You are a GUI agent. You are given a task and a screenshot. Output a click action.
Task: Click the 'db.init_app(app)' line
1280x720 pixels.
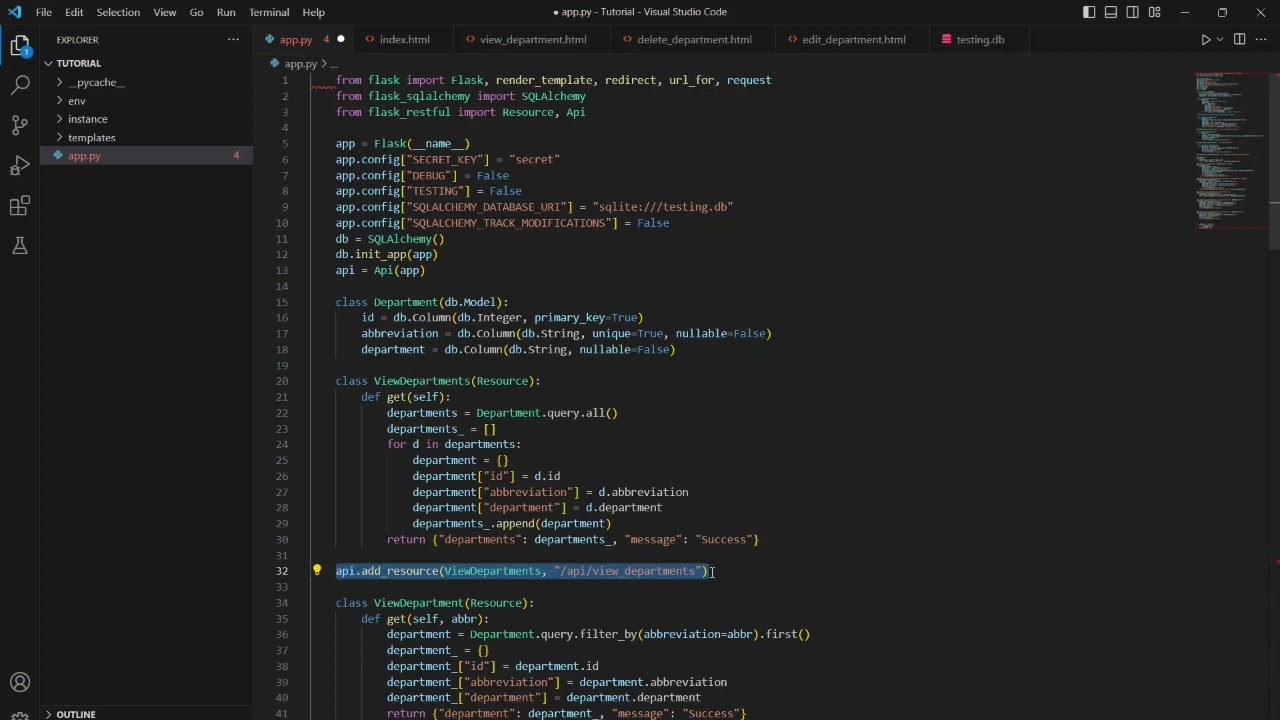[x=387, y=254]
